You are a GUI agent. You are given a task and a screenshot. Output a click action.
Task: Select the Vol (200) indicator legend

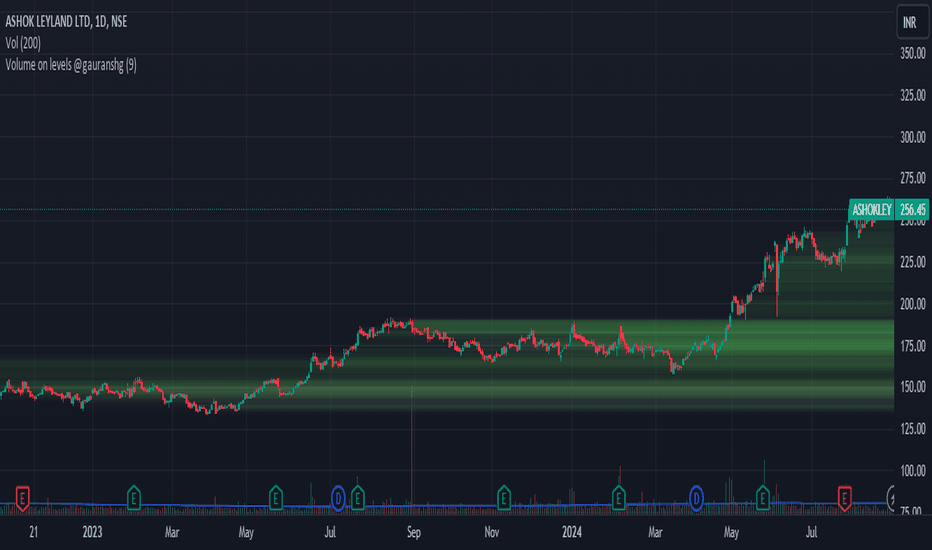click(x=23, y=43)
